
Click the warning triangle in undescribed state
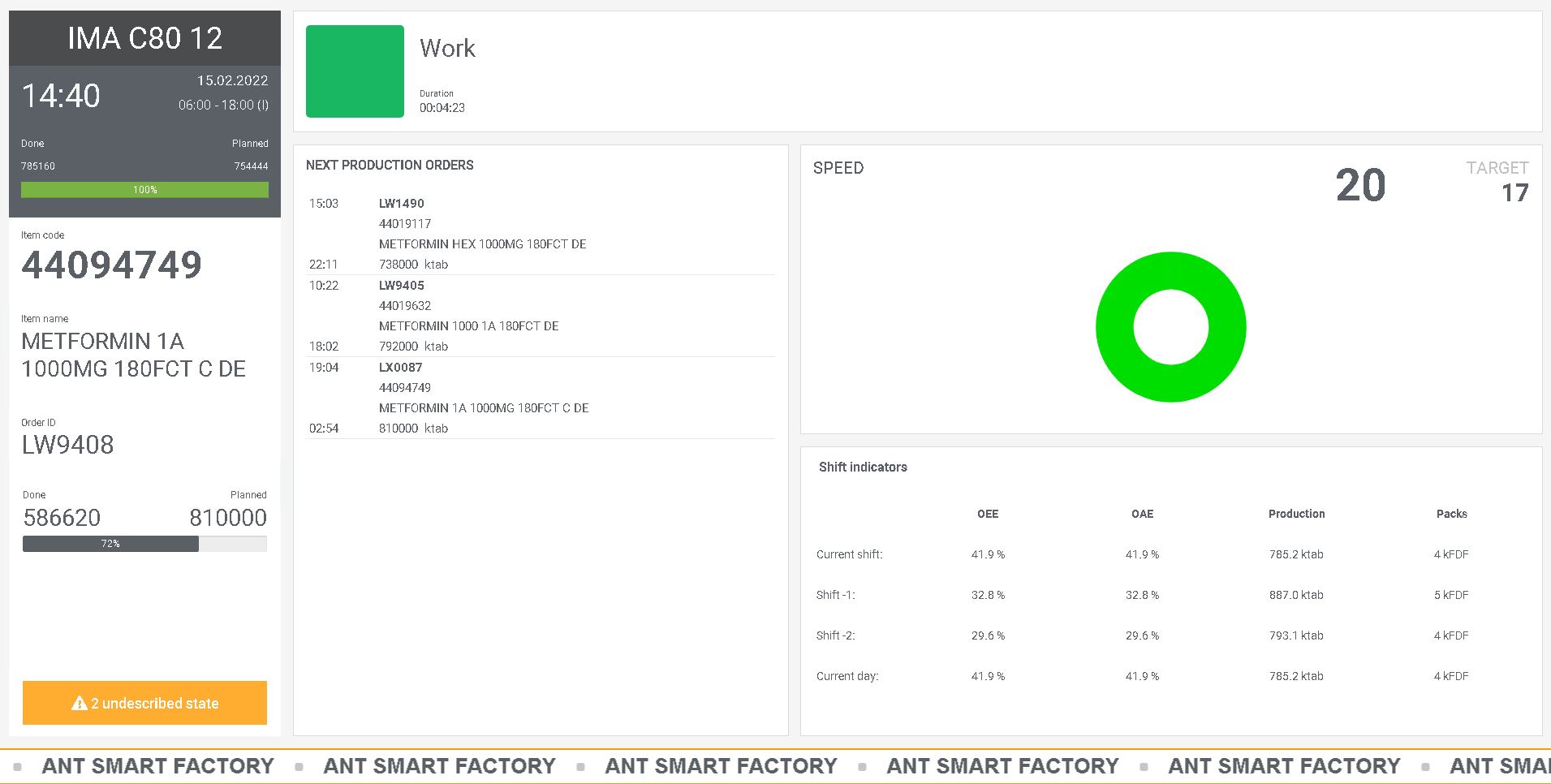click(79, 704)
